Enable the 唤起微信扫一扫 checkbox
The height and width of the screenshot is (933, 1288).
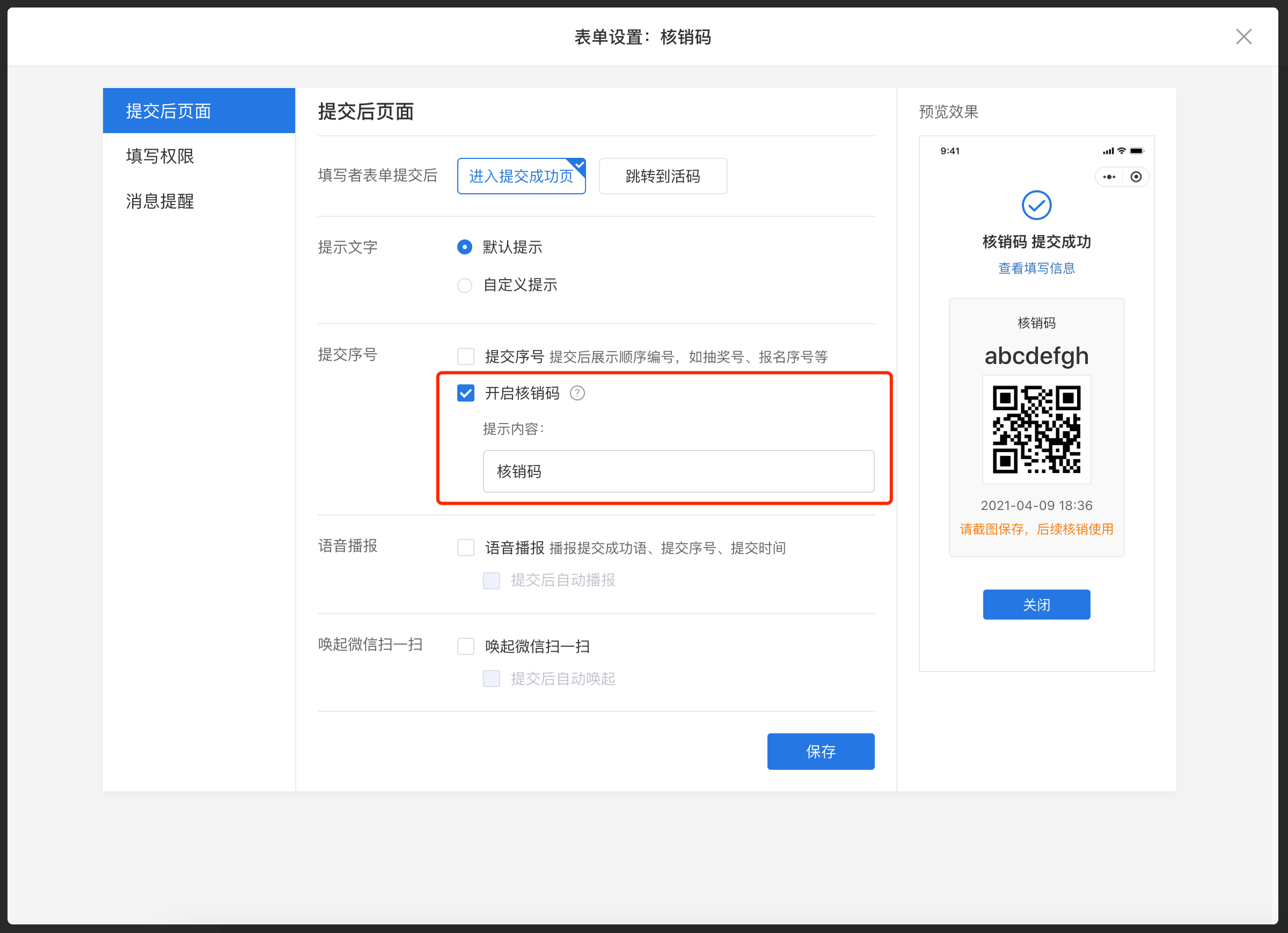click(466, 646)
